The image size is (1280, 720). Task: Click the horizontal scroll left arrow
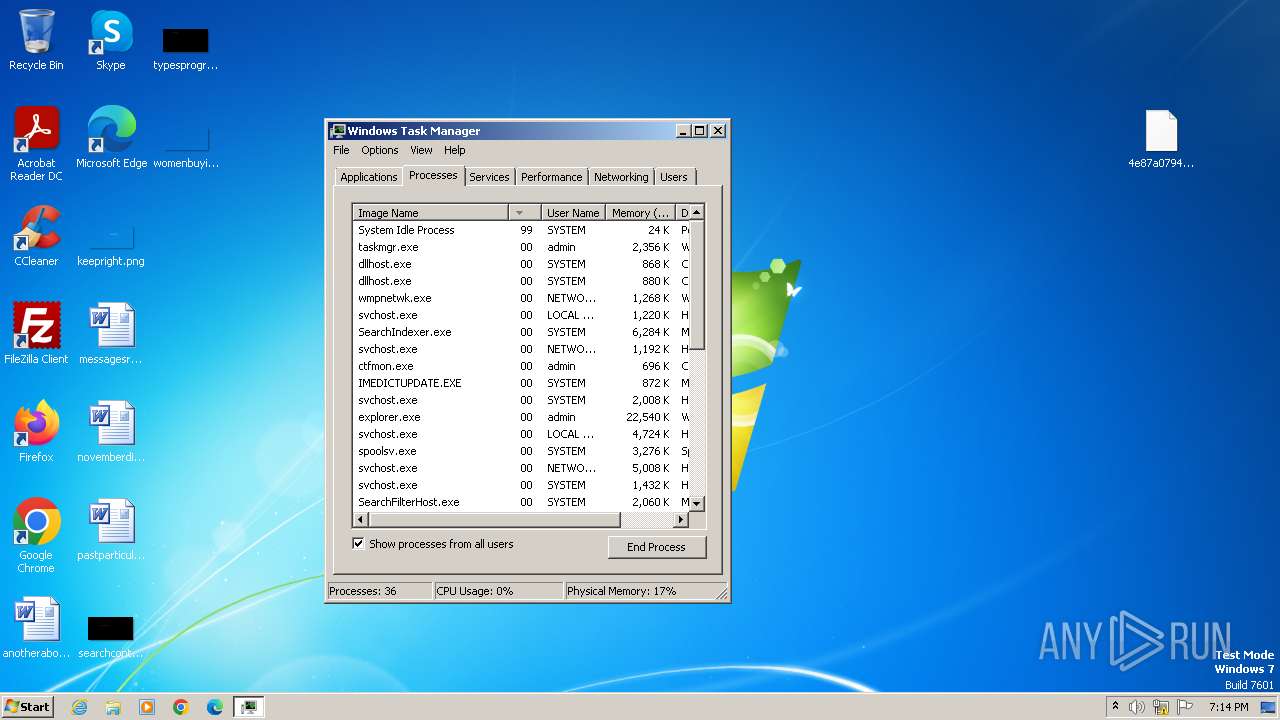(361, 520)
